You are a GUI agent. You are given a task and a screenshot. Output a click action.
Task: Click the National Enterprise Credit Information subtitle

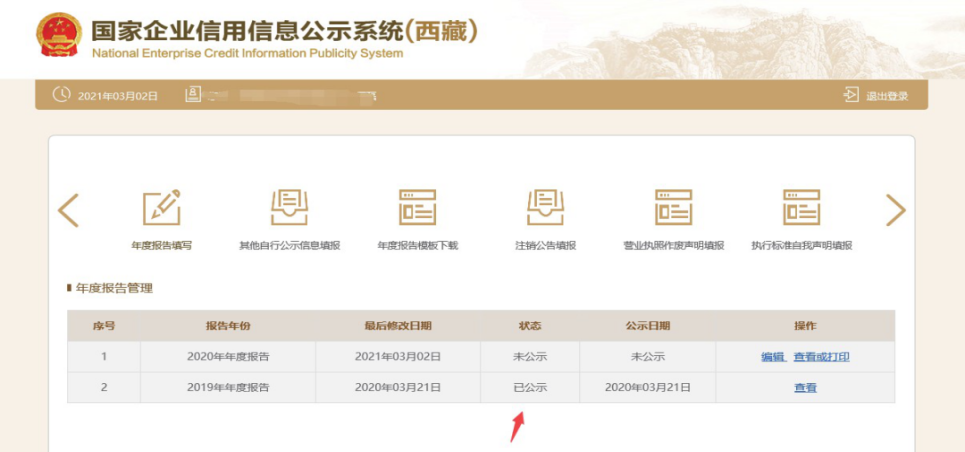click(x=247, y=54)
